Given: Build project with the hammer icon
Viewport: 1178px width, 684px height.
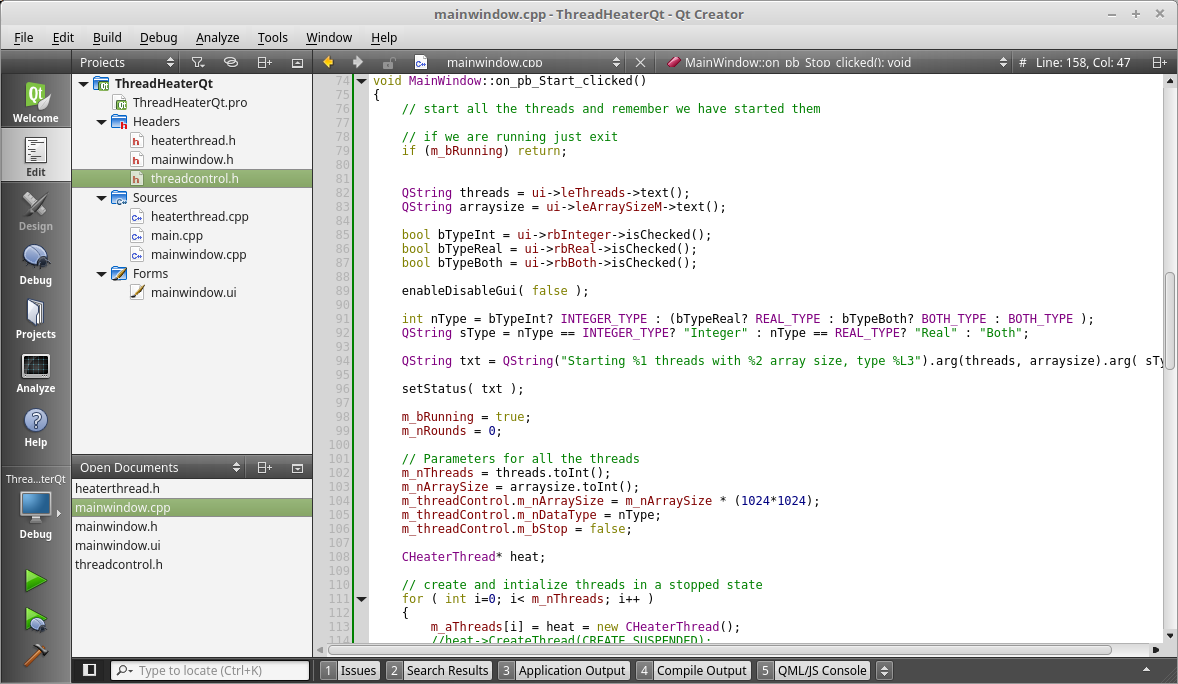Looking at the screenshot, I should (36, 654).
